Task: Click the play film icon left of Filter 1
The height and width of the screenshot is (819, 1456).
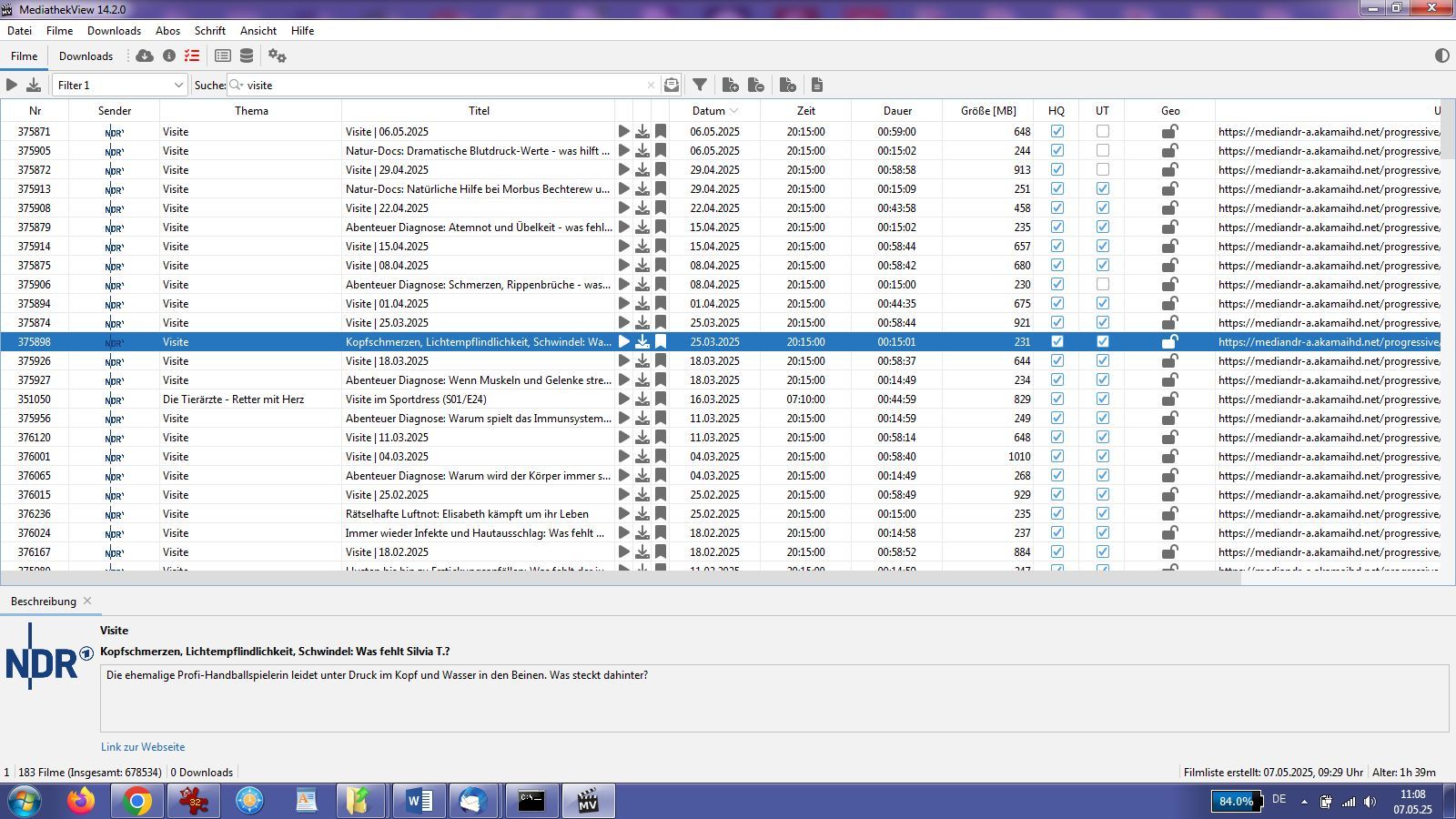Action: point(12,85)
